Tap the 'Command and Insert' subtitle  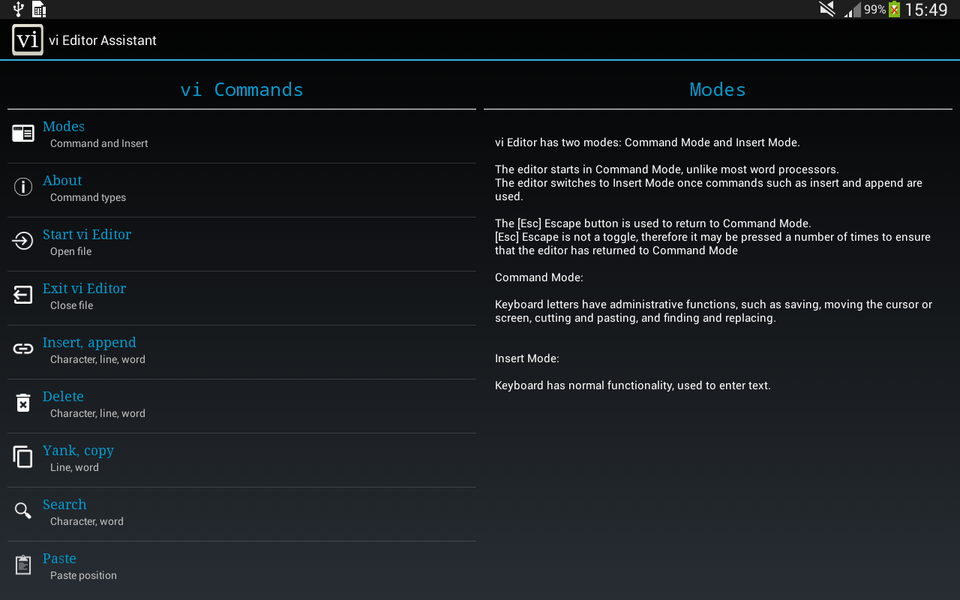click(x=99, y=143)
